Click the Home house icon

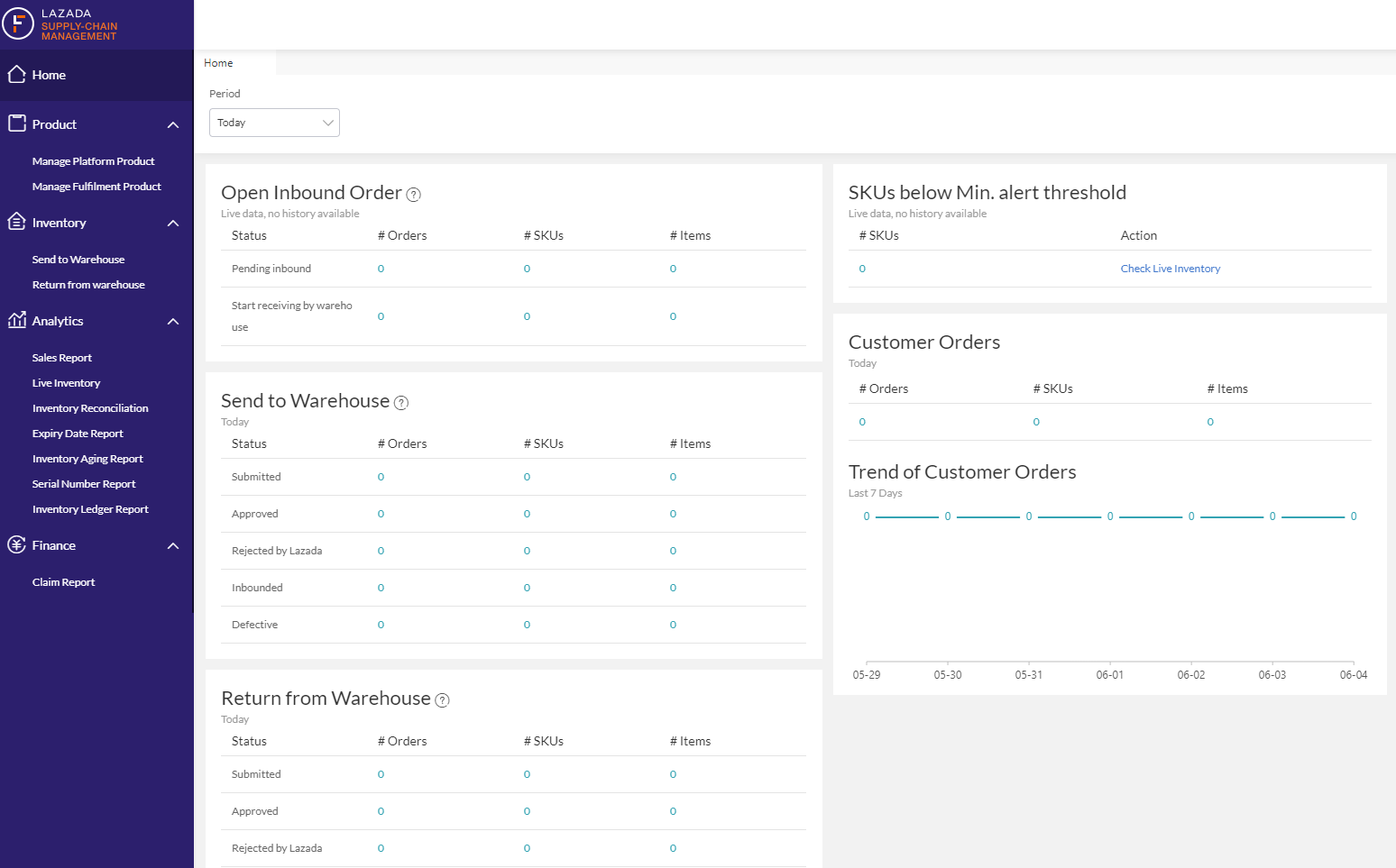pos(16,74)
